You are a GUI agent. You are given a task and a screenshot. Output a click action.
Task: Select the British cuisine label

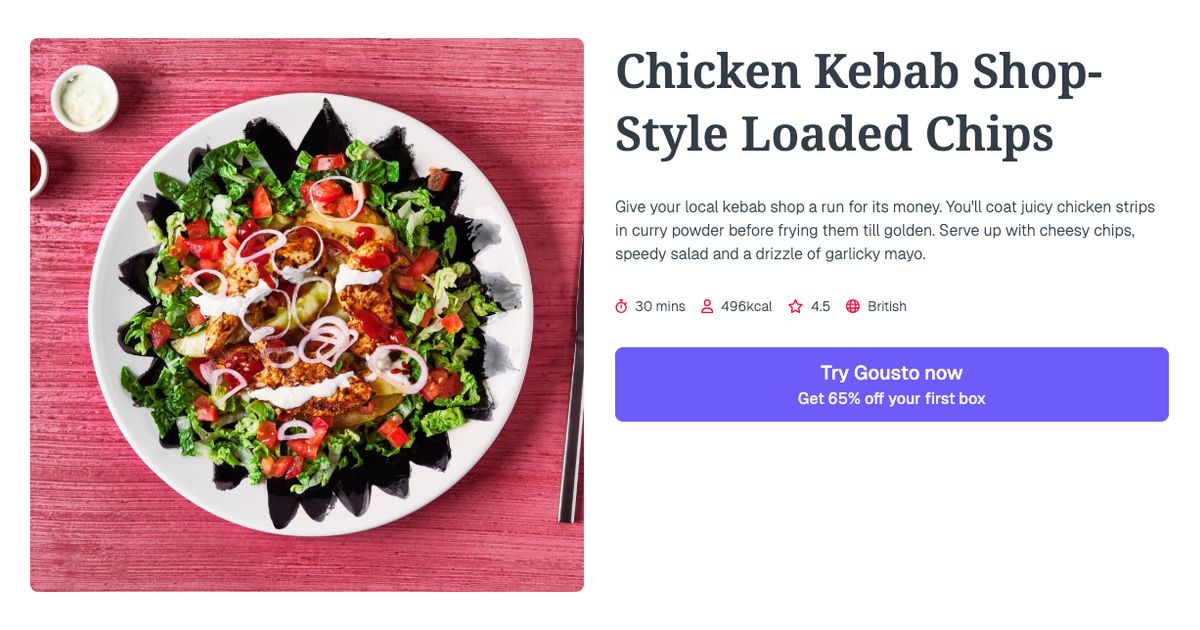coord(888,306)
